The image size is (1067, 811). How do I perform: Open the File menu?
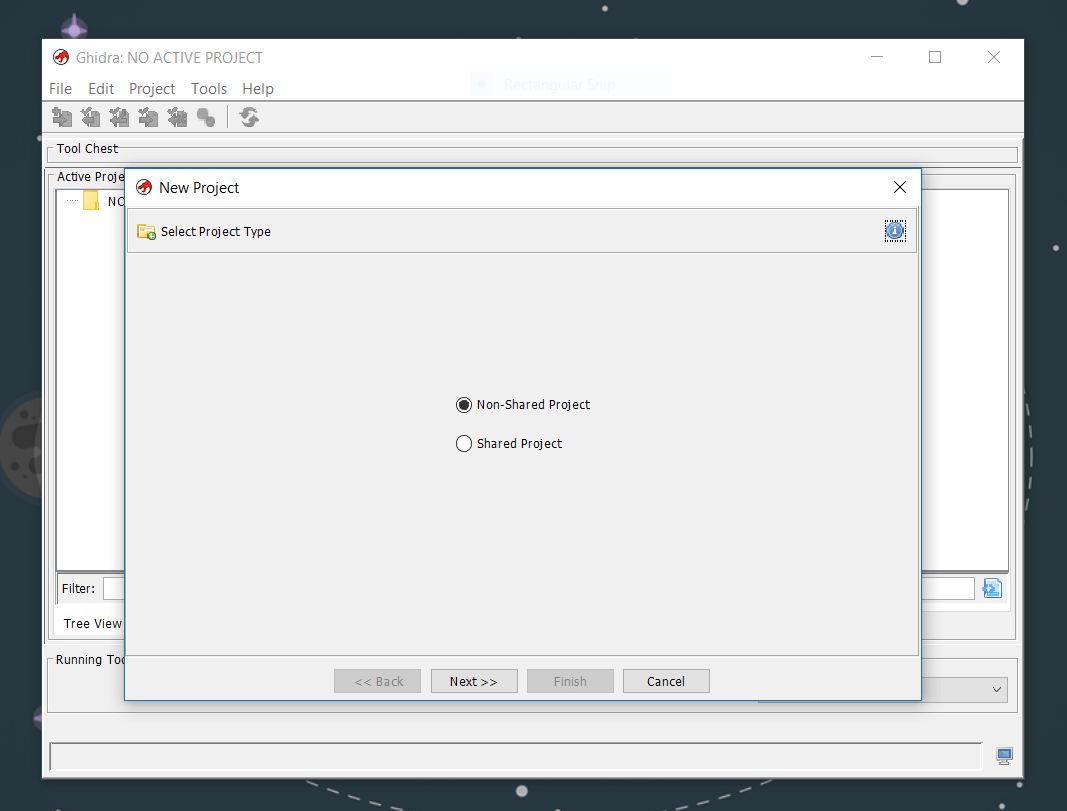pos(60,89)
